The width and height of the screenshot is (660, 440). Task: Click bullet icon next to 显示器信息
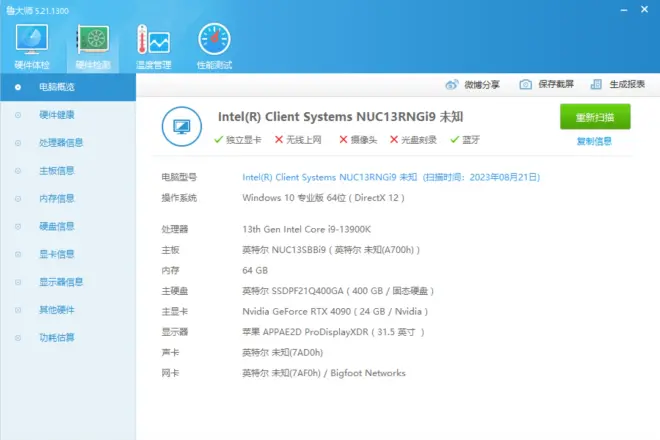pos(18,282)
